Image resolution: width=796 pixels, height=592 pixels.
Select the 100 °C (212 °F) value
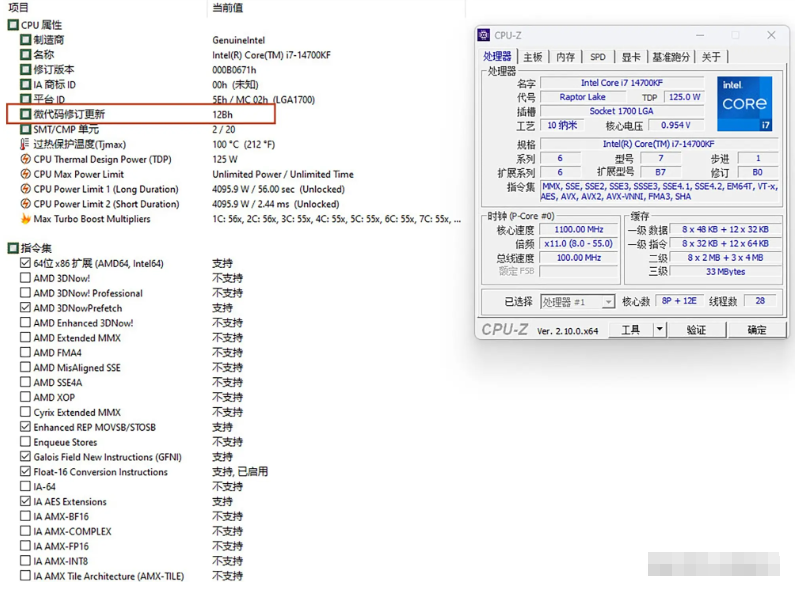pyautogui.click(x=244, y=145)
